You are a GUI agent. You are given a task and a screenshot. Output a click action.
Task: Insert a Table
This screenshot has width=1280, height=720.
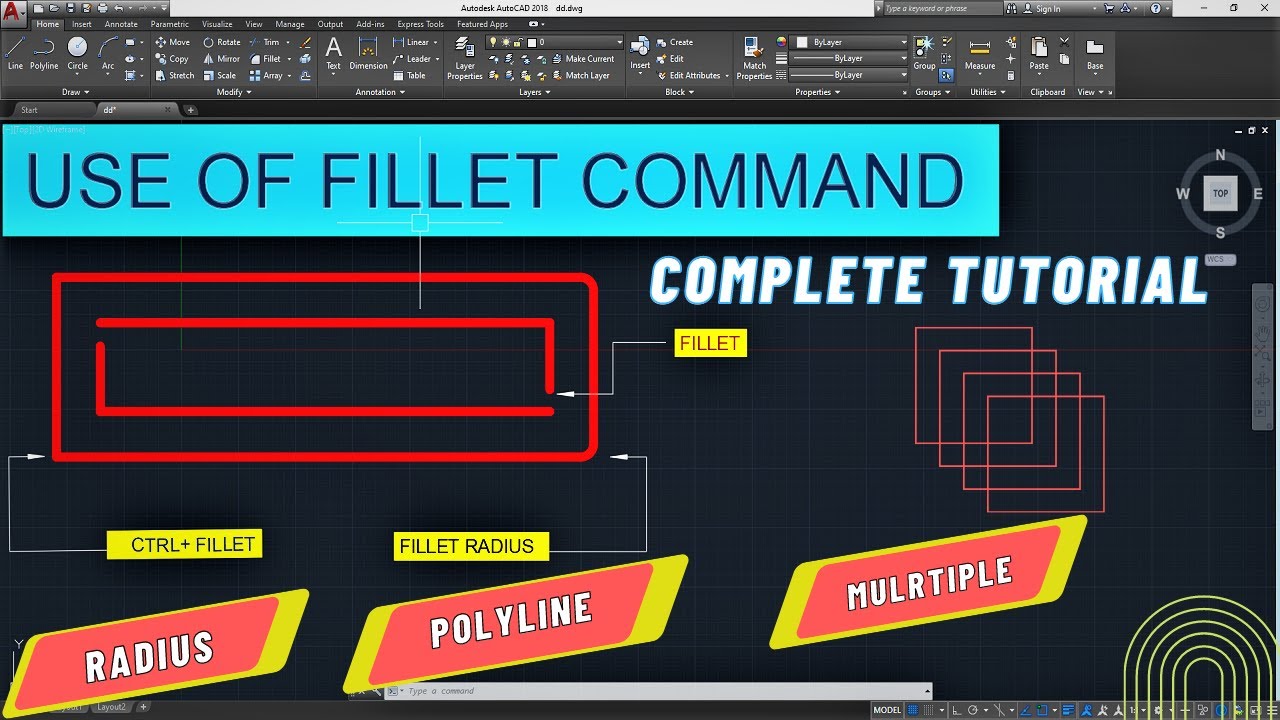[x=409, y=75]
